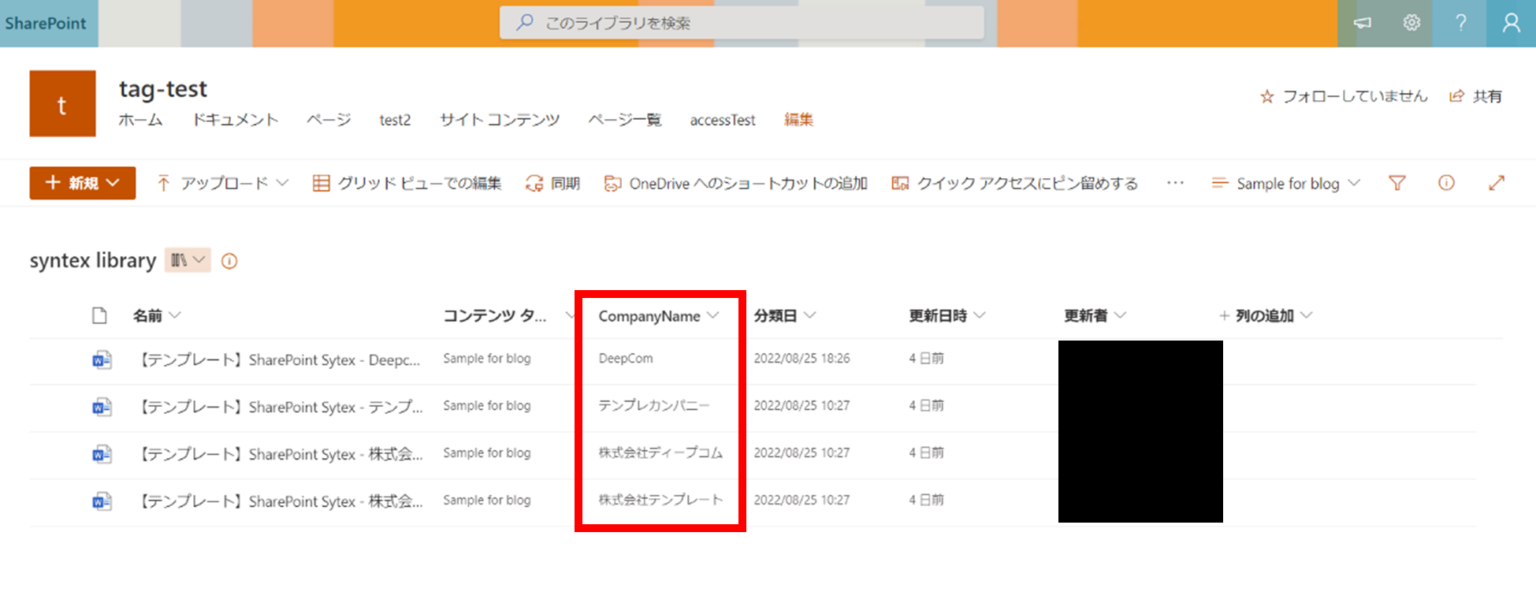This screenshot has height=592, width=1536.
Task: Open help with the question mark icon
Action: pos(1460,22)
